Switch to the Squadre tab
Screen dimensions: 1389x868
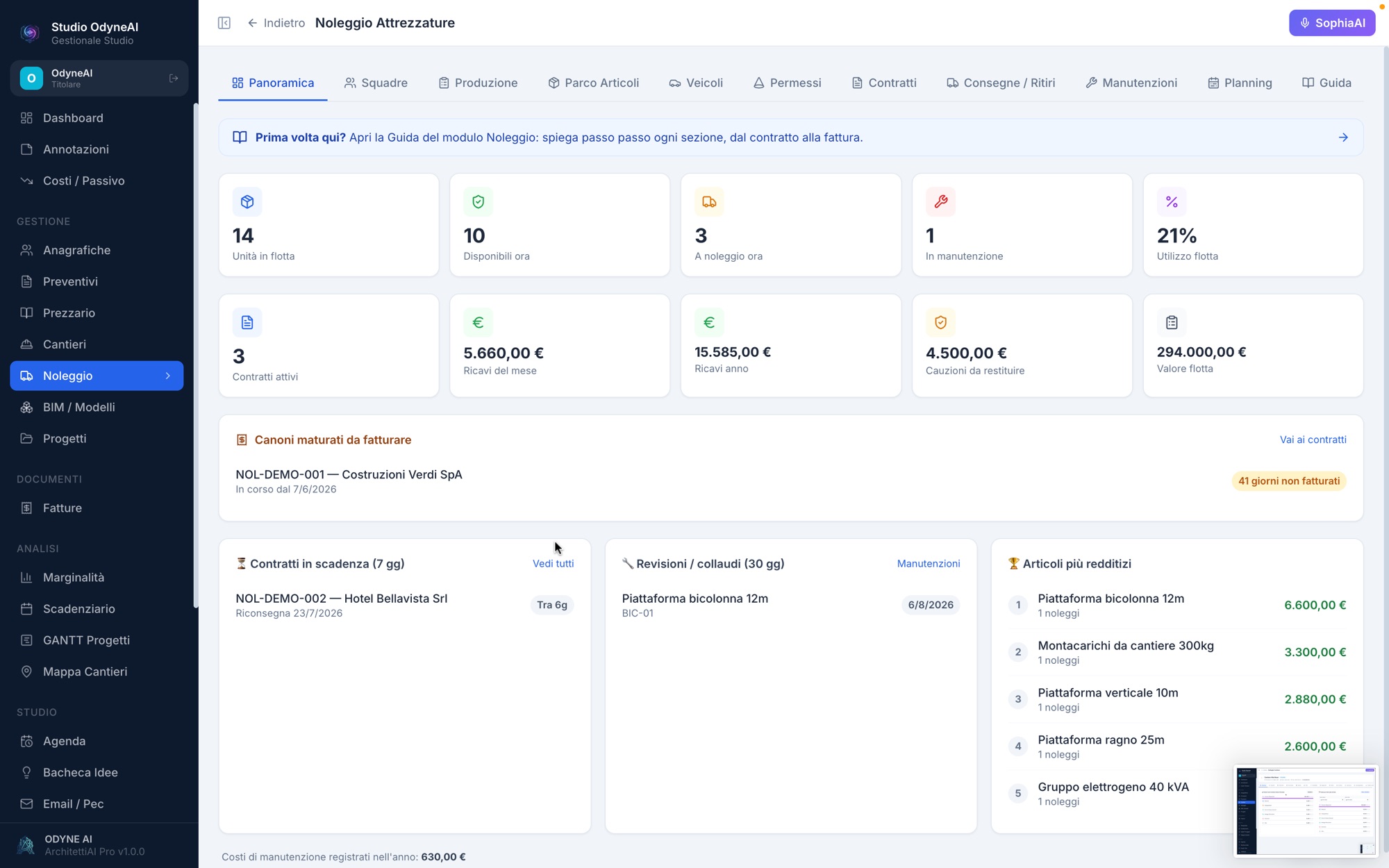376,83
